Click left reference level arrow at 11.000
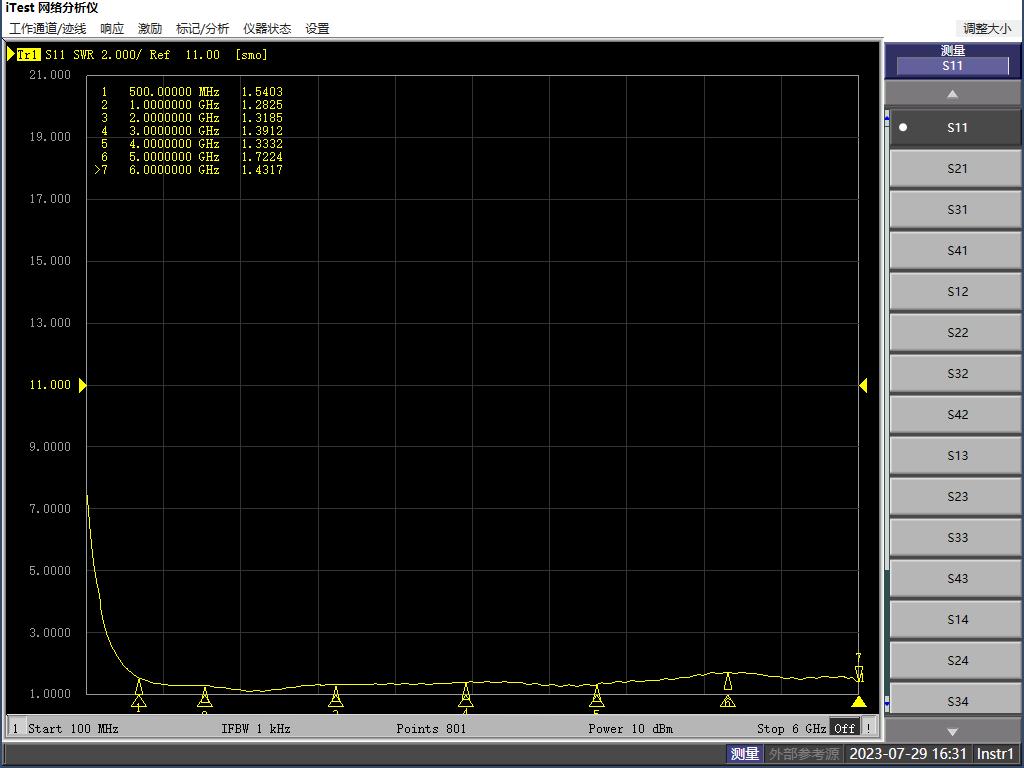The height and width of the screenshot is (768, 1024). (83, 385)
